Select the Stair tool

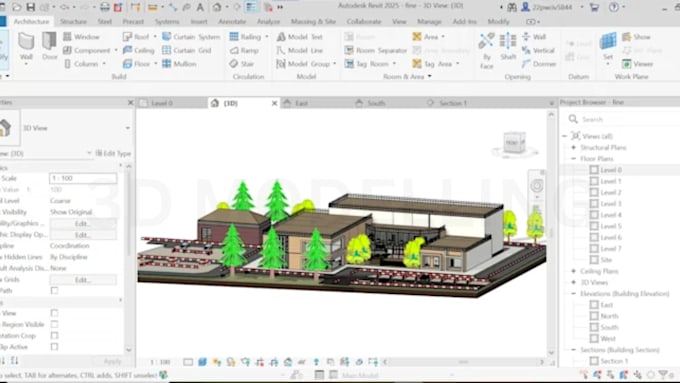pyautogui.click(x=242, y=64)
